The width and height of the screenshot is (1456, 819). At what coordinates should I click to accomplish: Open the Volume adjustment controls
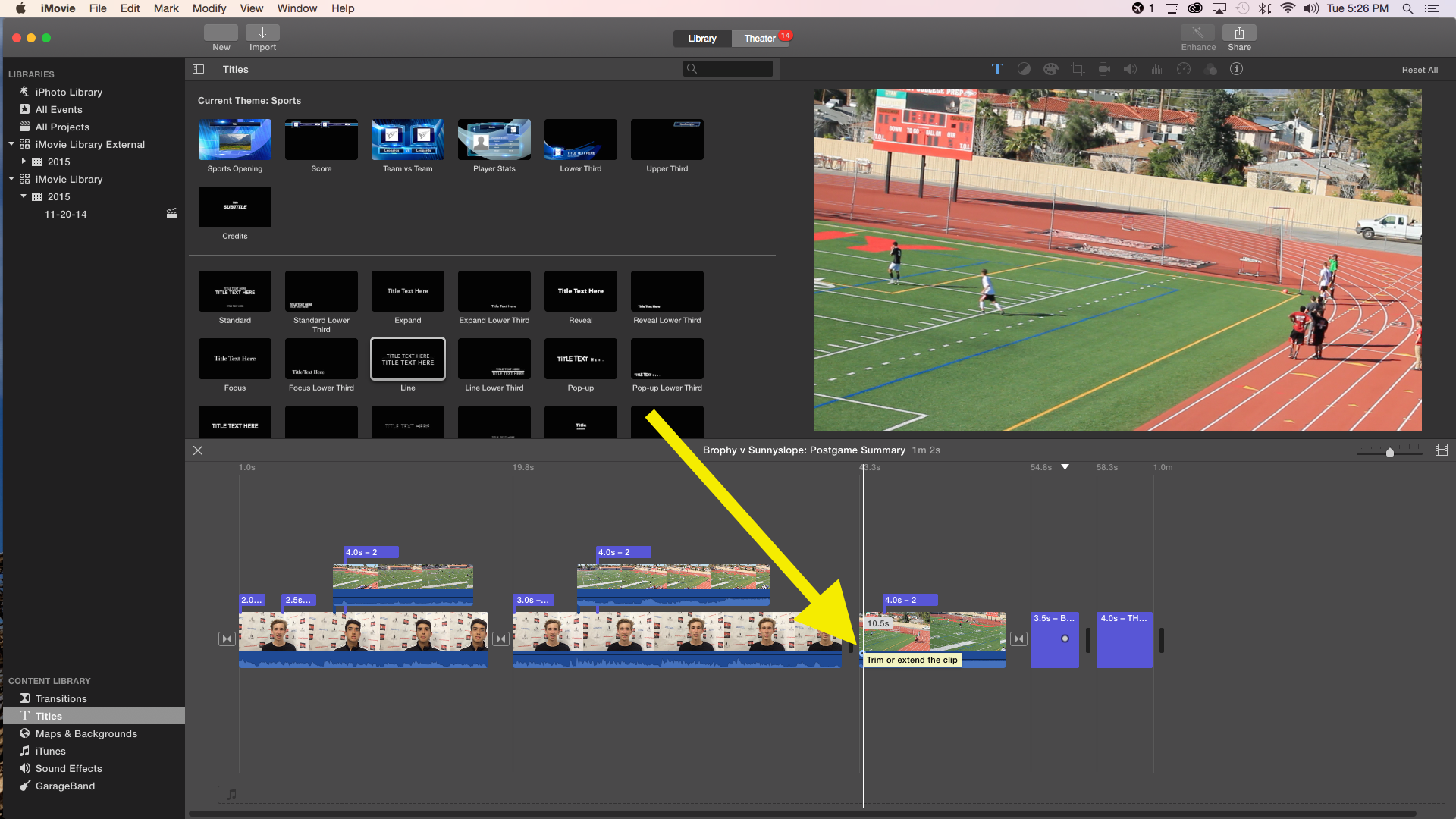(1130, 69)
